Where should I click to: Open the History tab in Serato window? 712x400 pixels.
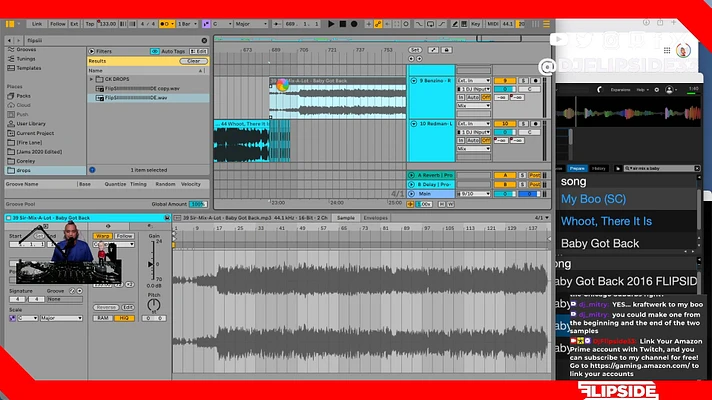[598, 168]
